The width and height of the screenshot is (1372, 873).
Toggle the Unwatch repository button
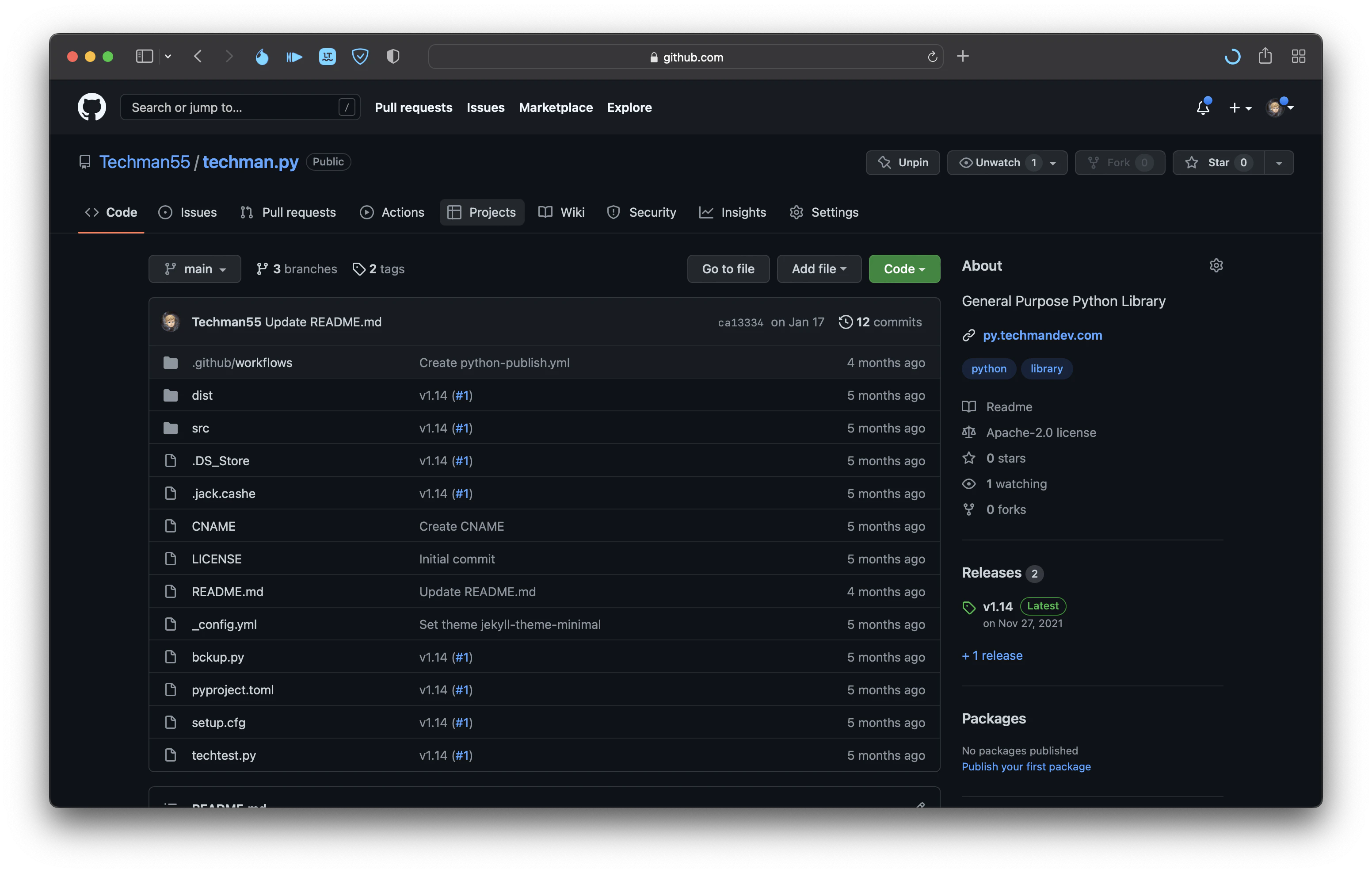[x=997, y=162]
